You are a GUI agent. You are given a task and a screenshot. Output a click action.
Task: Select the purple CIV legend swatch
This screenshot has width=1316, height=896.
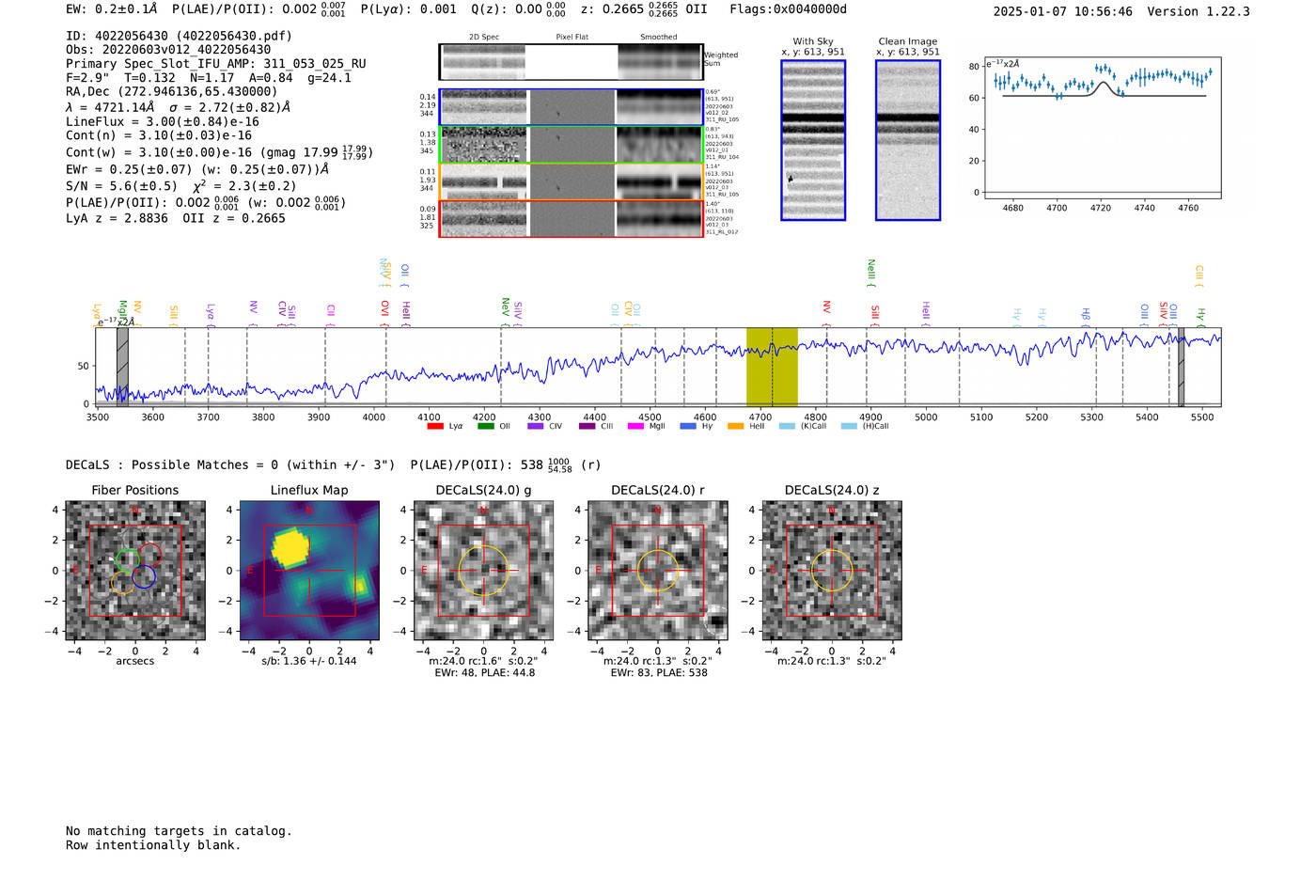pyautogui.click(x=535, y=426)
